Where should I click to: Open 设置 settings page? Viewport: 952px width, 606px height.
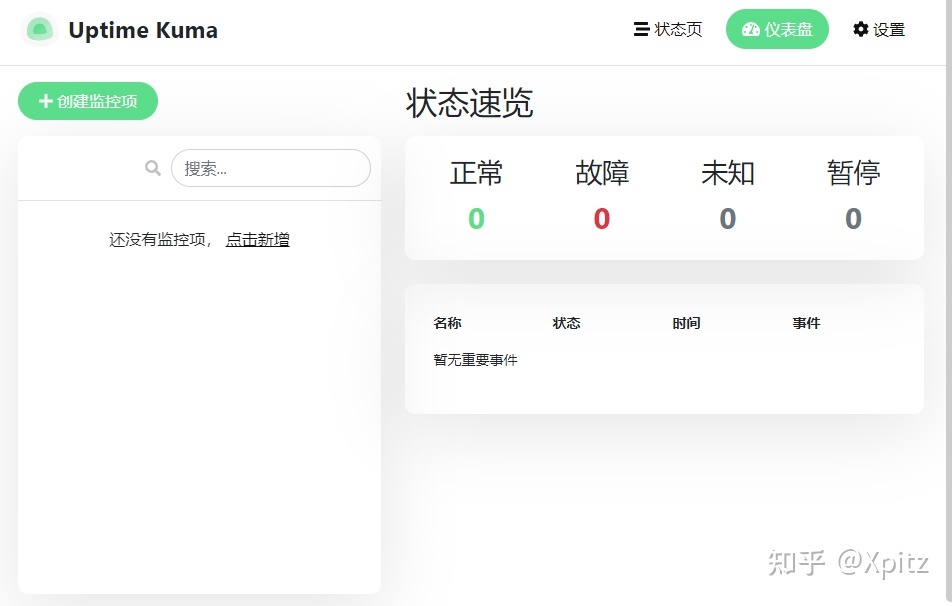click(x=879, y=29)
